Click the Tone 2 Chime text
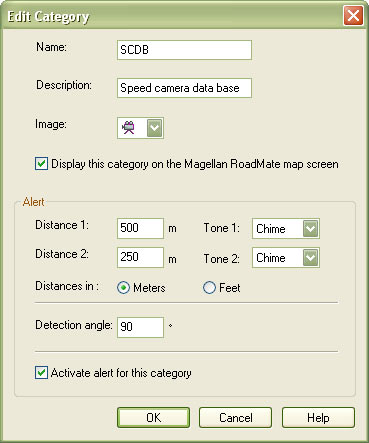The height and width of the screenshot is (443, 369). click(271, 258)
